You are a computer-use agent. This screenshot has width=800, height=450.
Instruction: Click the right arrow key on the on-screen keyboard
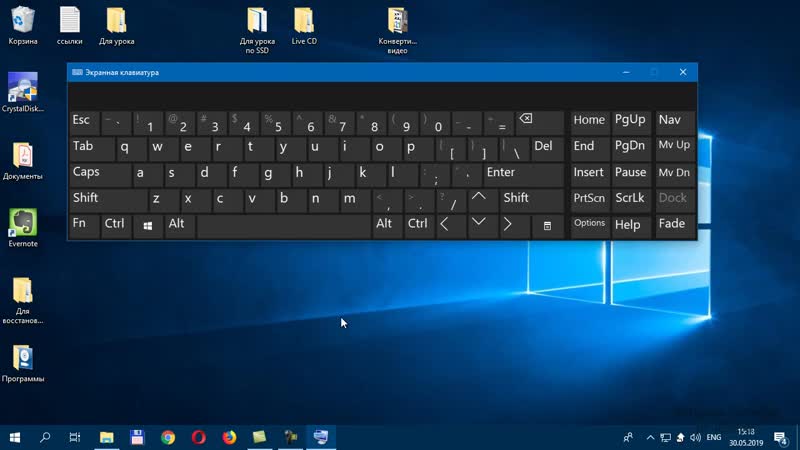(514, 226)
